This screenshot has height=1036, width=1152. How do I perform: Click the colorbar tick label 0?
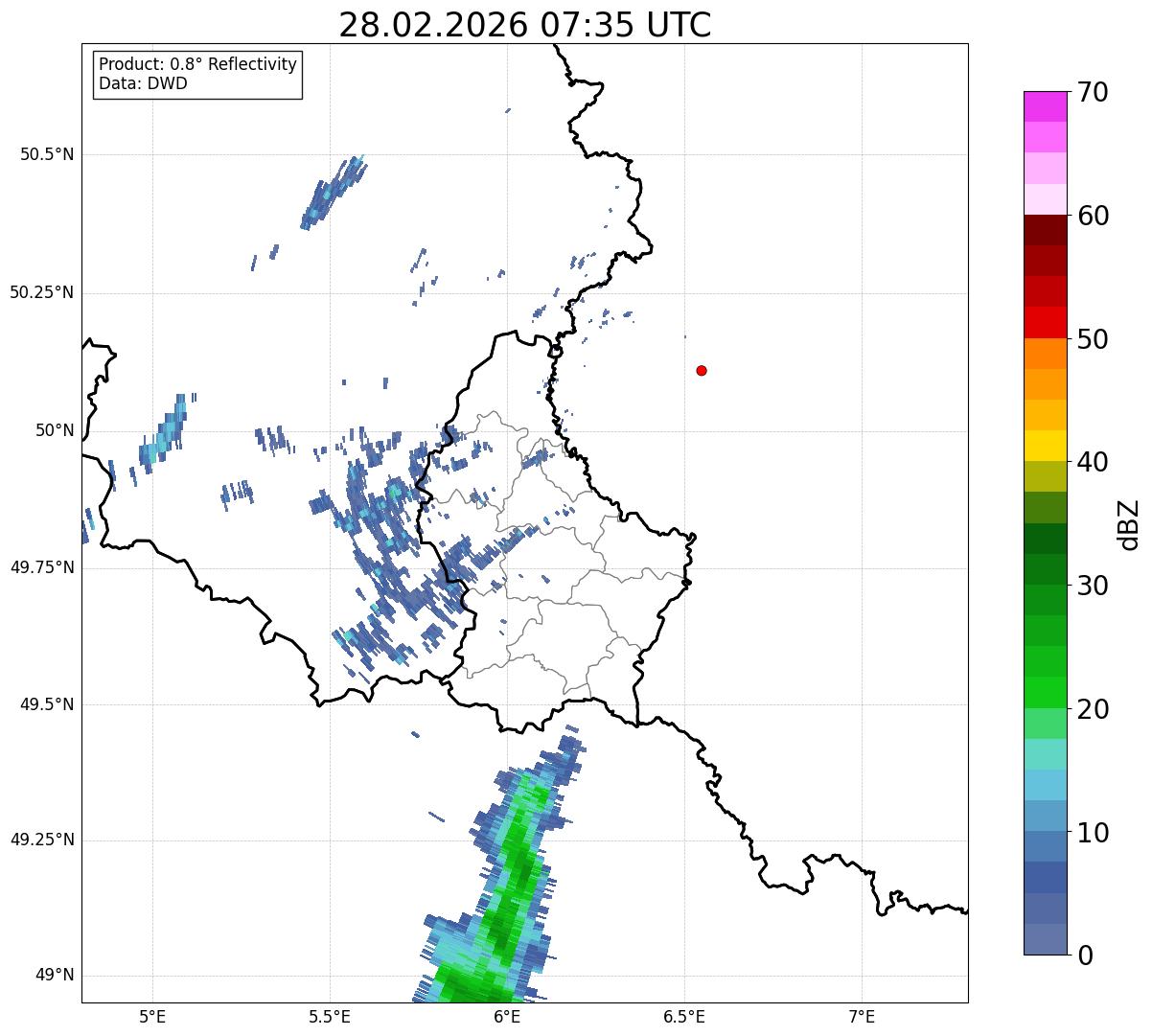point(1084,955)
